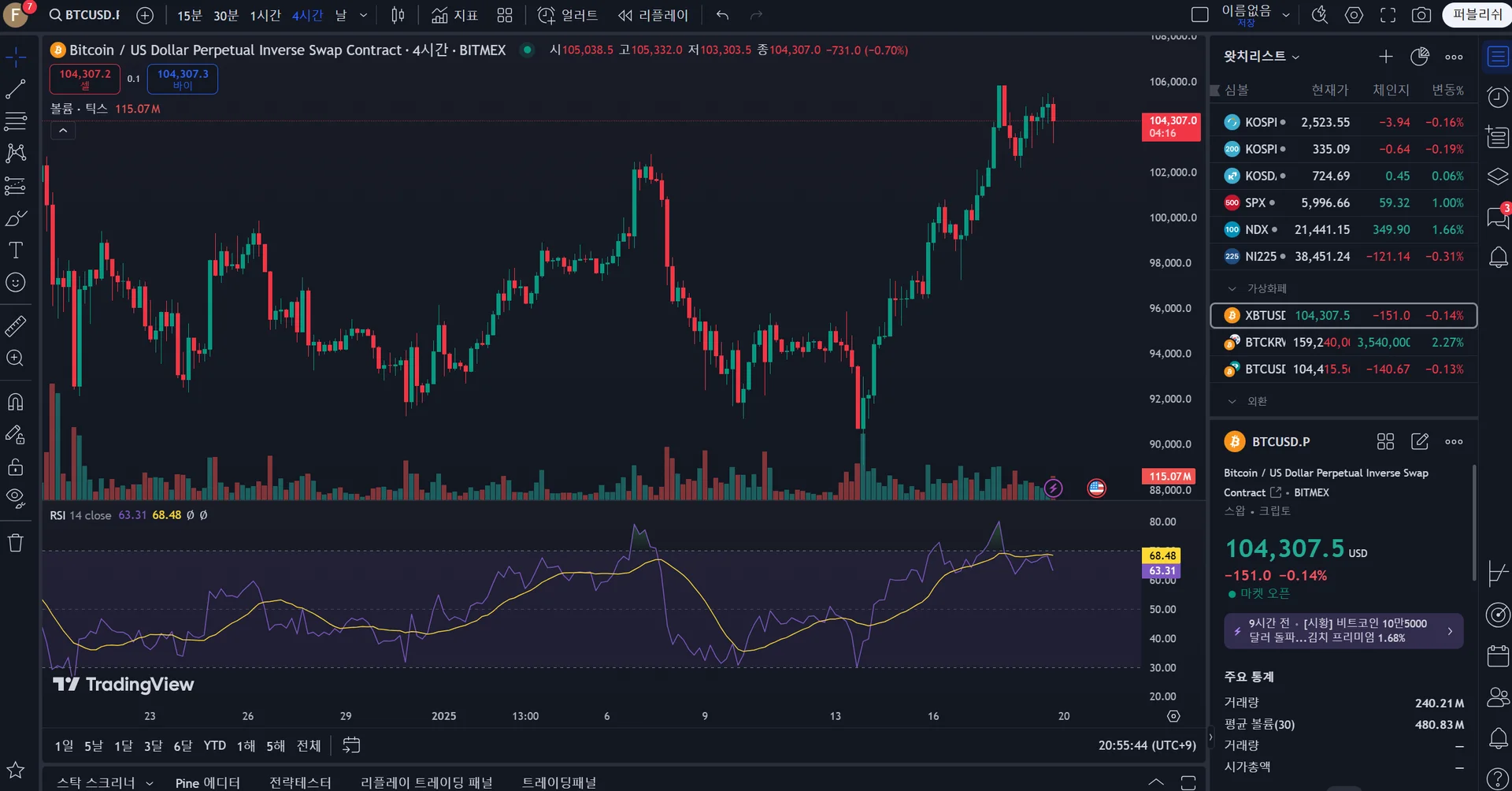Start bar replay with 리플레이

tap(653, 15)
